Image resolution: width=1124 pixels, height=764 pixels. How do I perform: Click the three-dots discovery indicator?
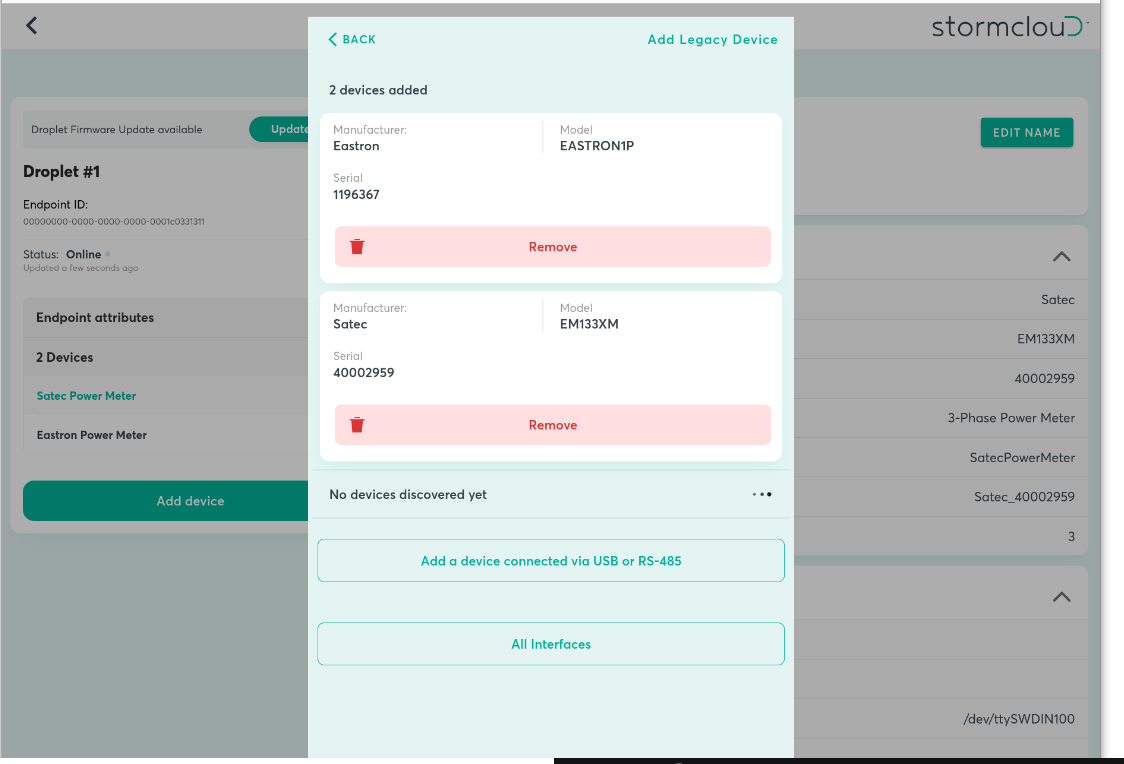coord(762,495)
